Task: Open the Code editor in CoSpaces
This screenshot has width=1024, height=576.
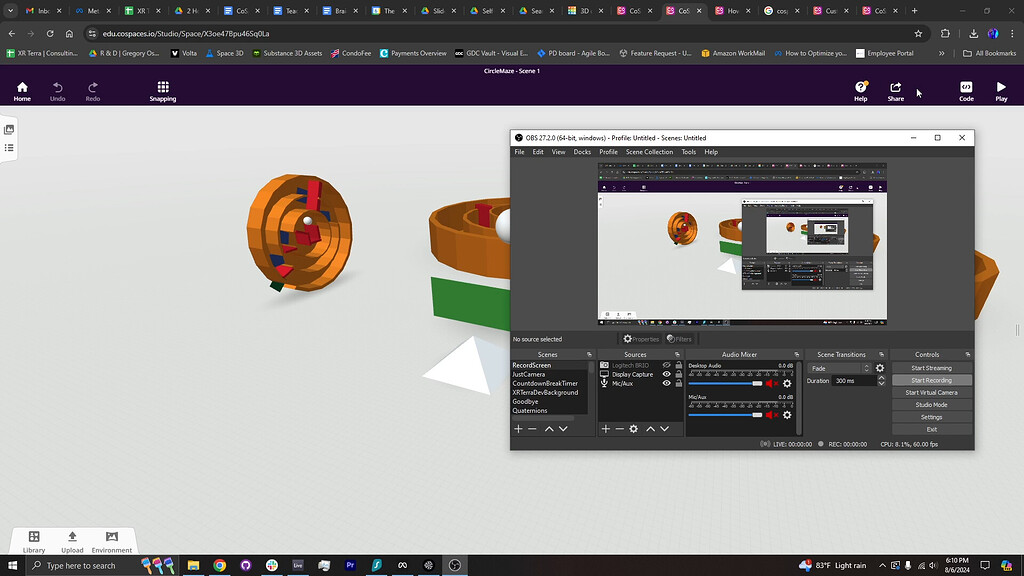Action: pos(965,90)
